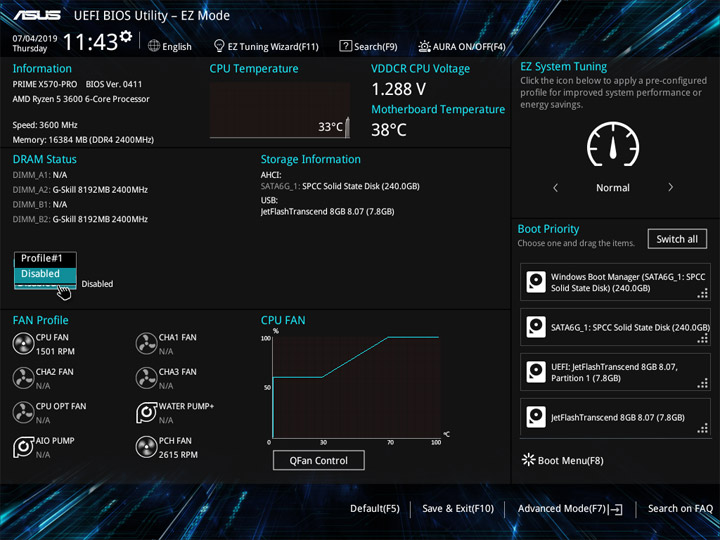Click the EZ Tuning Wizard lightbulb icon
The image size is (720, 540).
click(x=219, y=46)
